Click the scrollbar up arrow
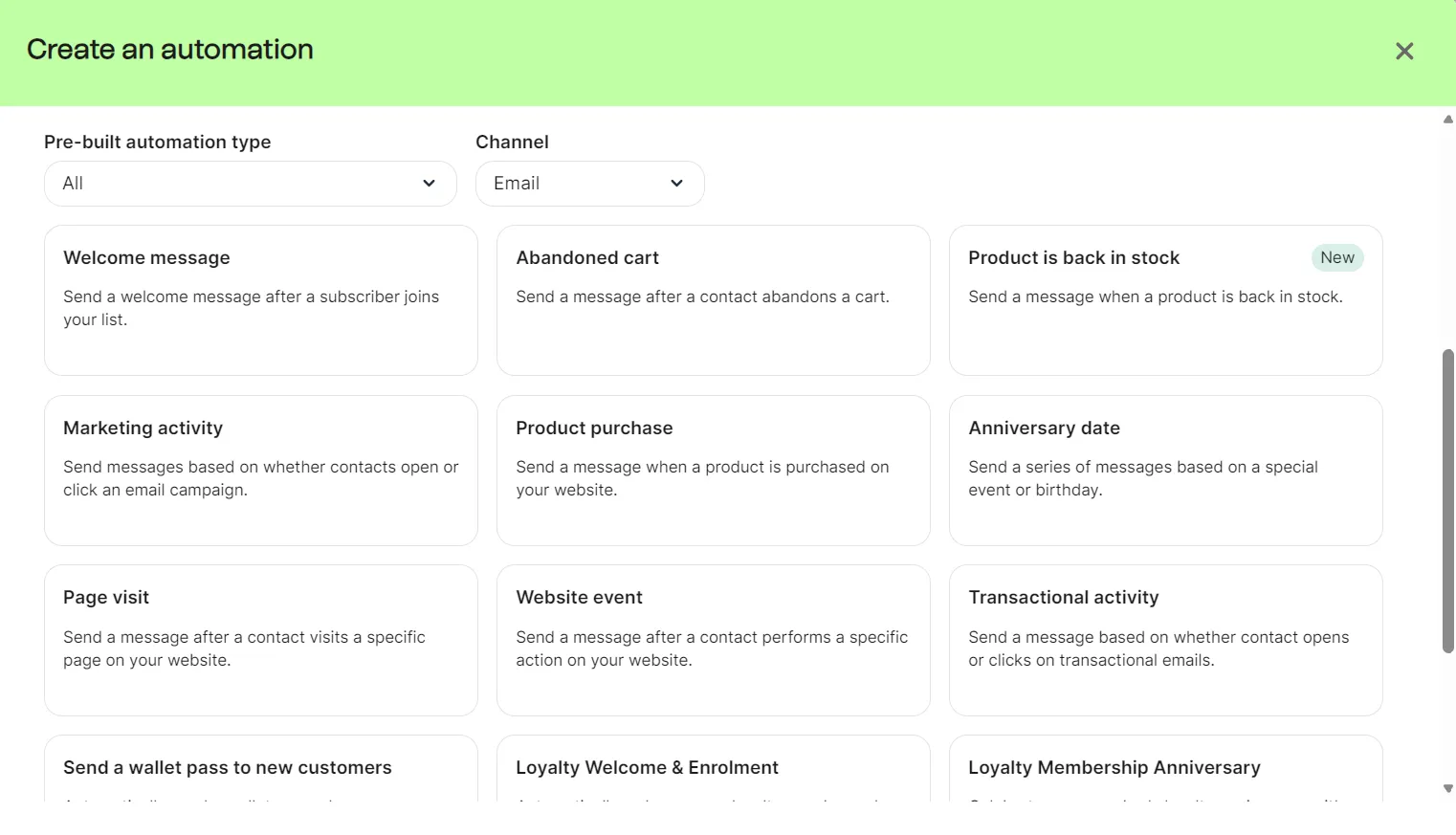This screenshot has width=1456, height=835. [x=1448, y=120]
